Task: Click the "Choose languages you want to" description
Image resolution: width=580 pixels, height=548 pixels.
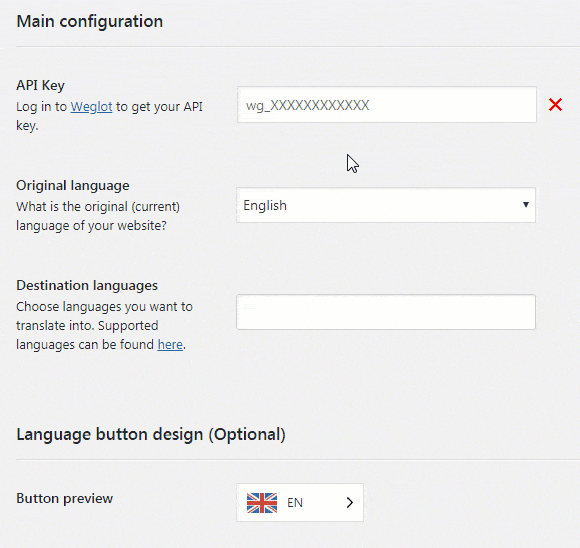Action: (x=104, y=307)
